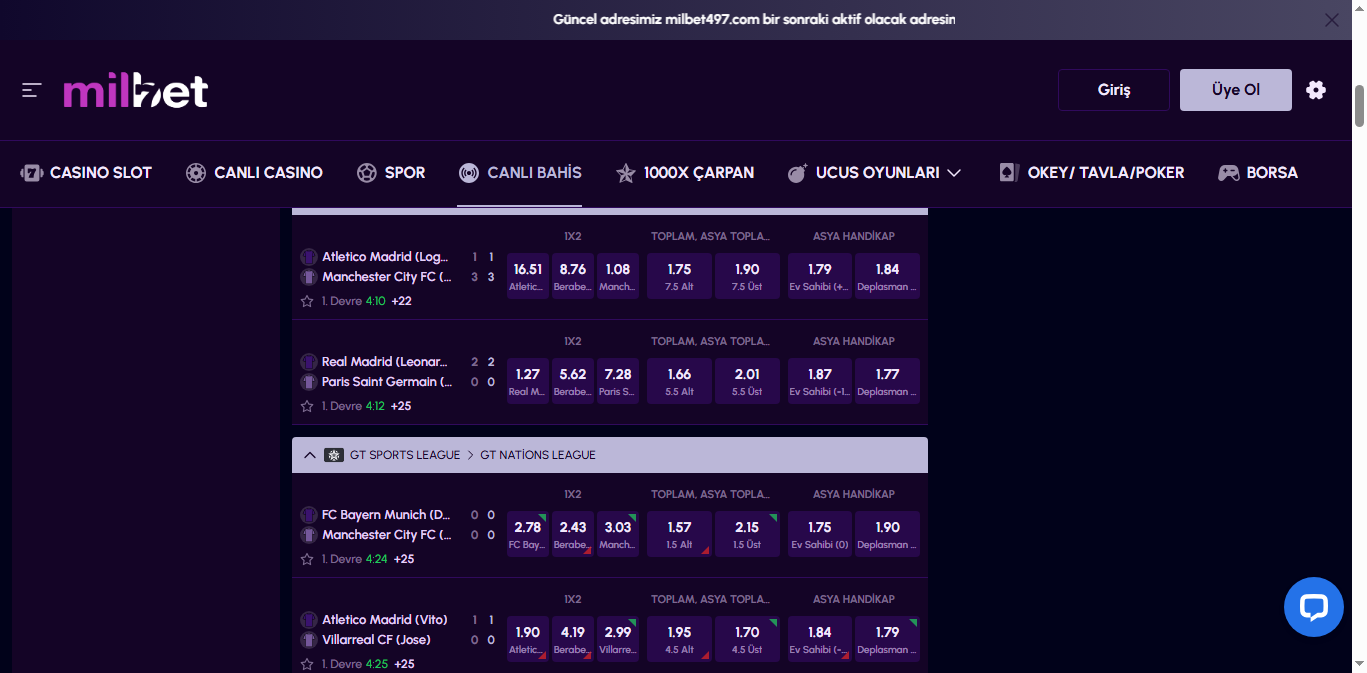This screenshot has width=1367, height=673.
Task: Click the gamepad icon by BORSA
Action: [1228, 173]
